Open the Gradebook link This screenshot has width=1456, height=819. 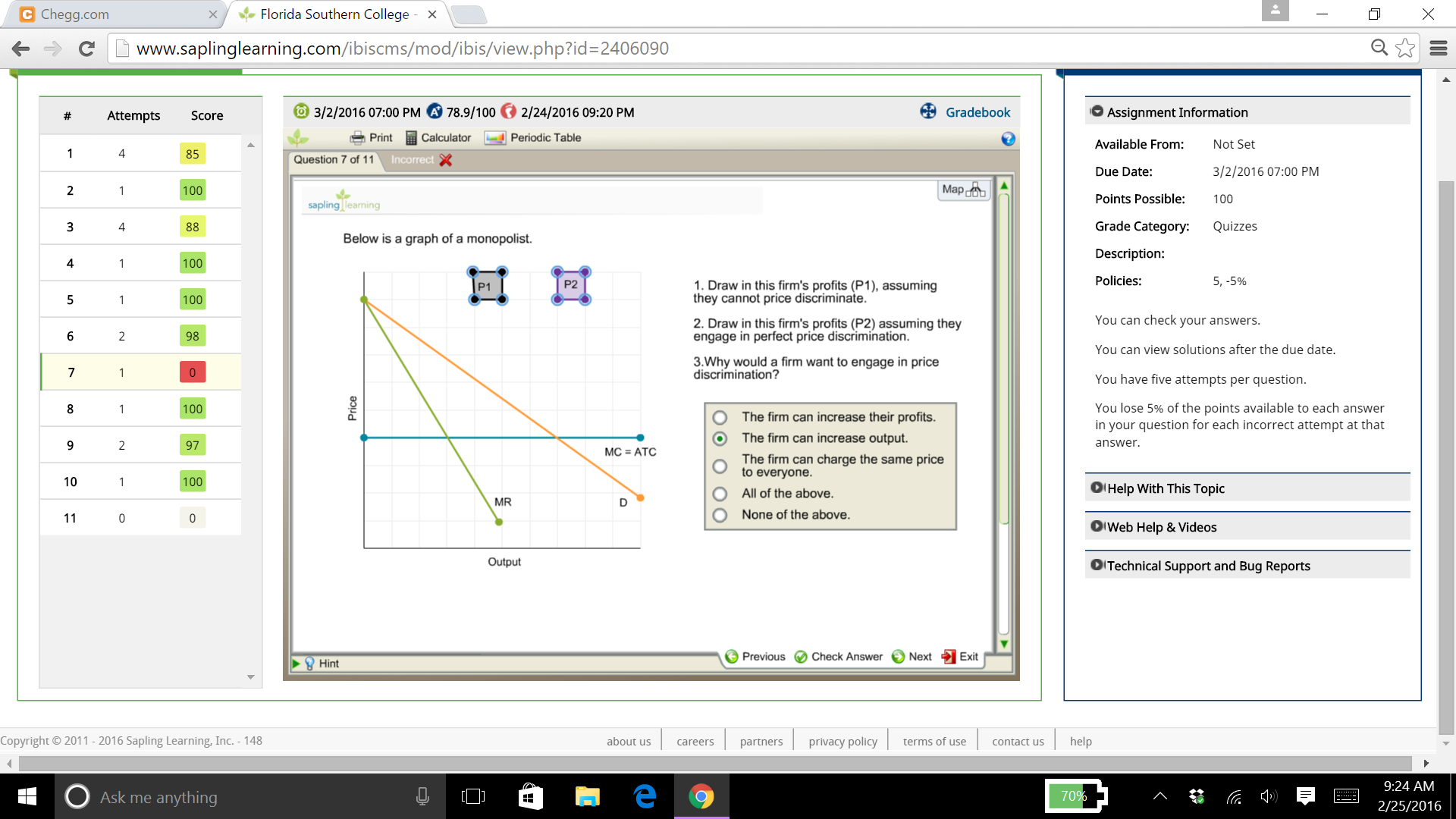pyautogui.click(x=977, y=112)
